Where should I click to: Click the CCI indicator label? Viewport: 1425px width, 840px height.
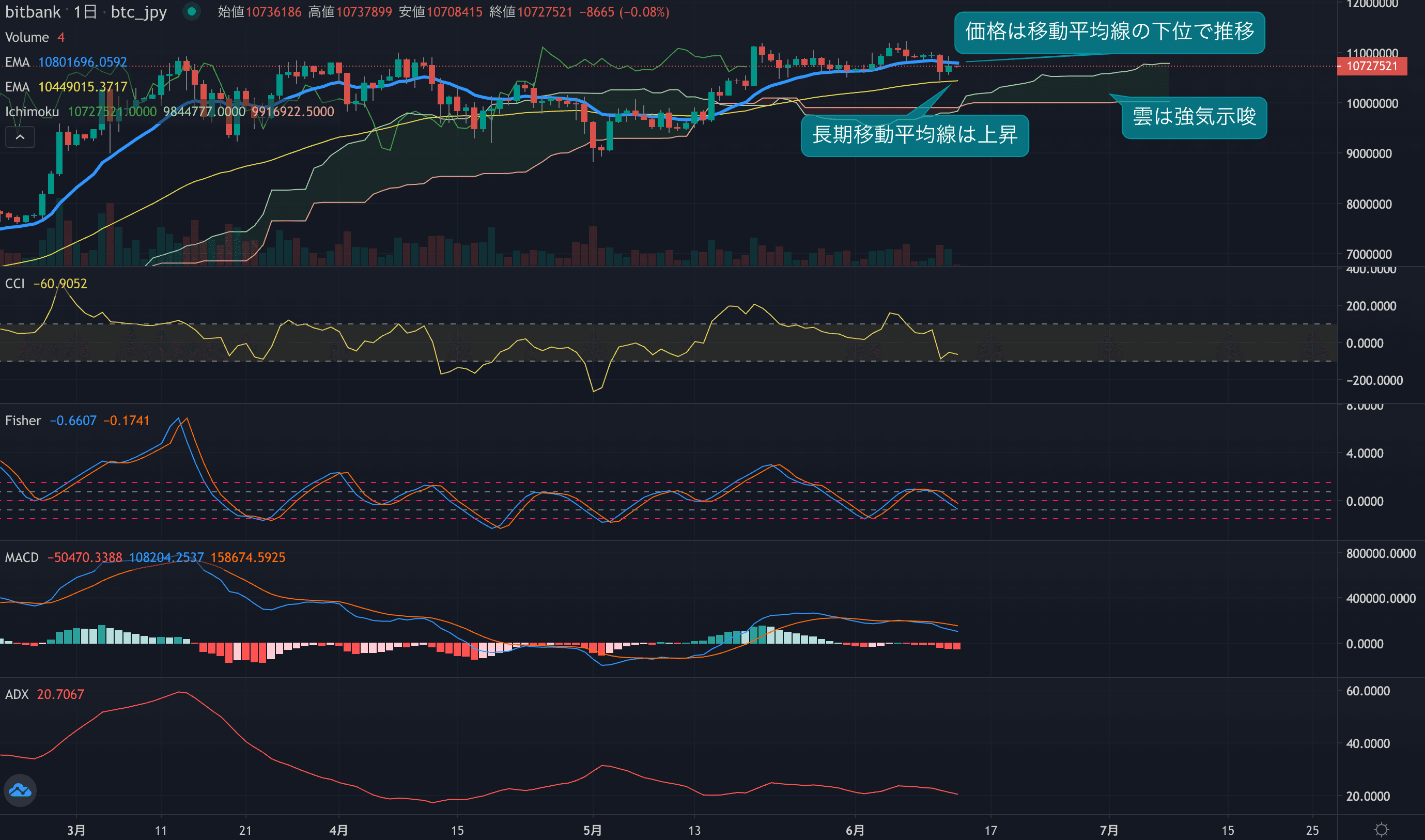click(x=14, y=284)
